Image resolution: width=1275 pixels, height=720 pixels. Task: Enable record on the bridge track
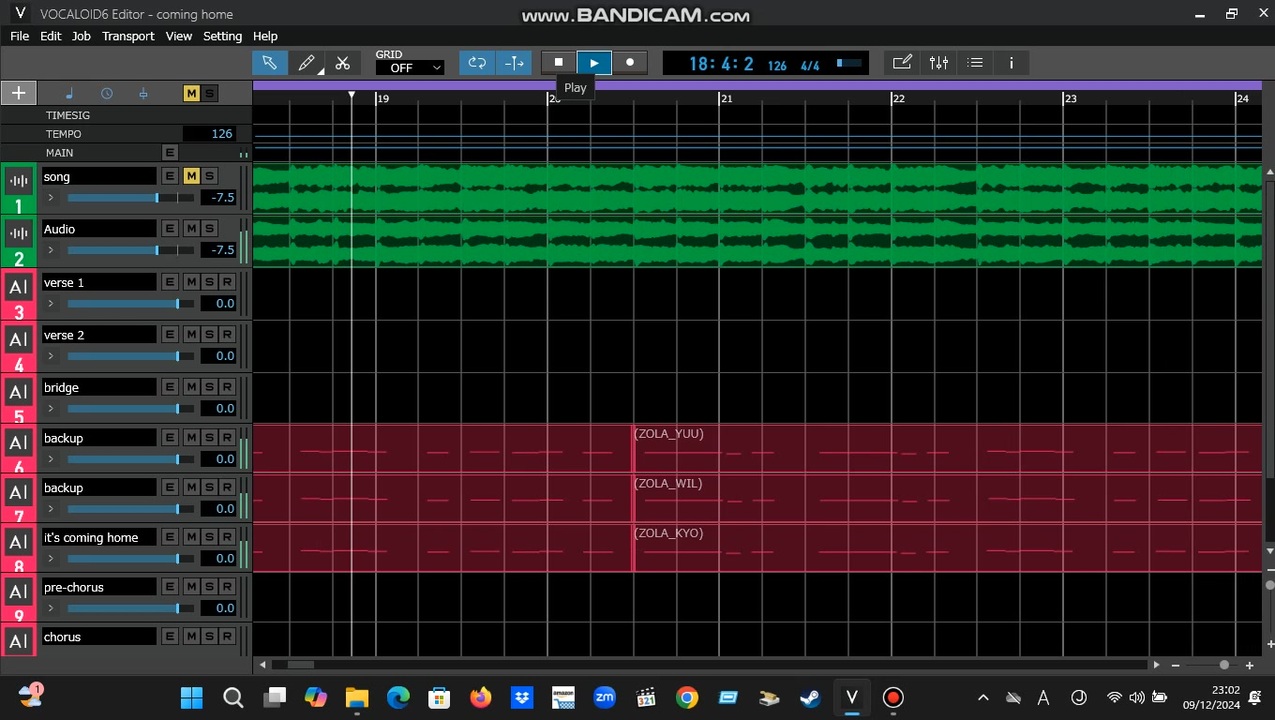pos(227,387)
